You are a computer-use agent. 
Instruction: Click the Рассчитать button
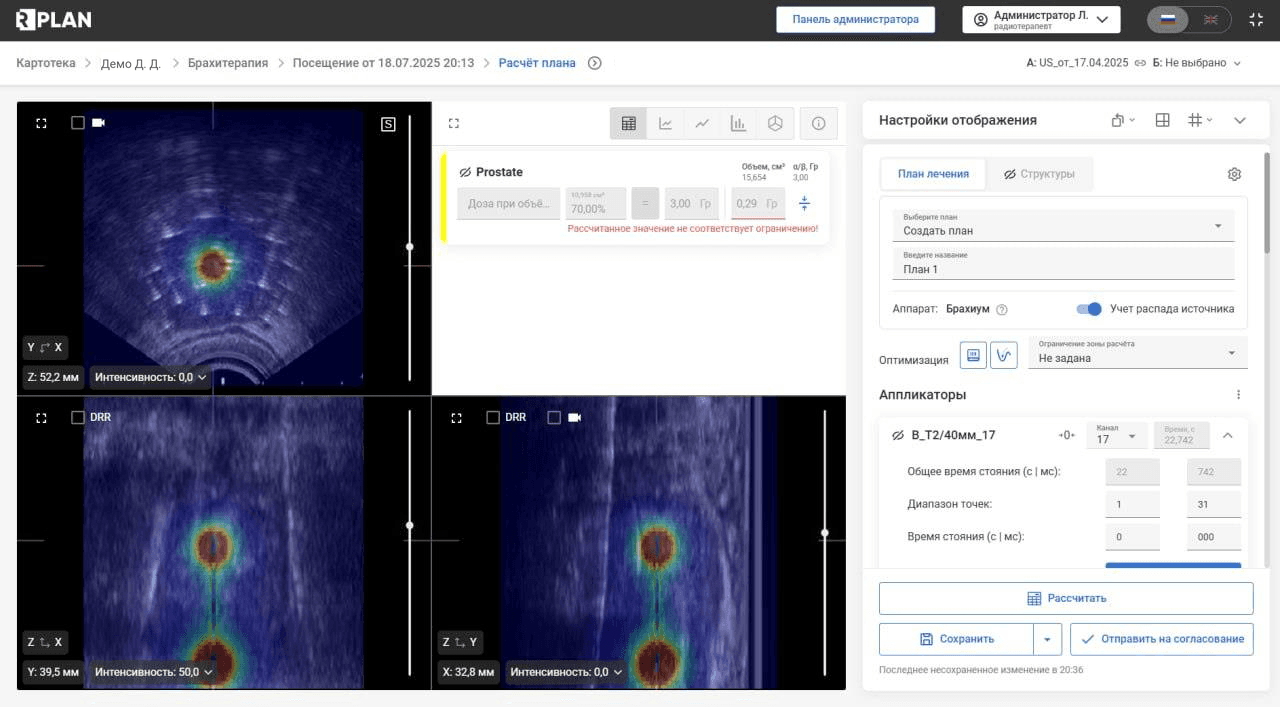click(1066, 598)
